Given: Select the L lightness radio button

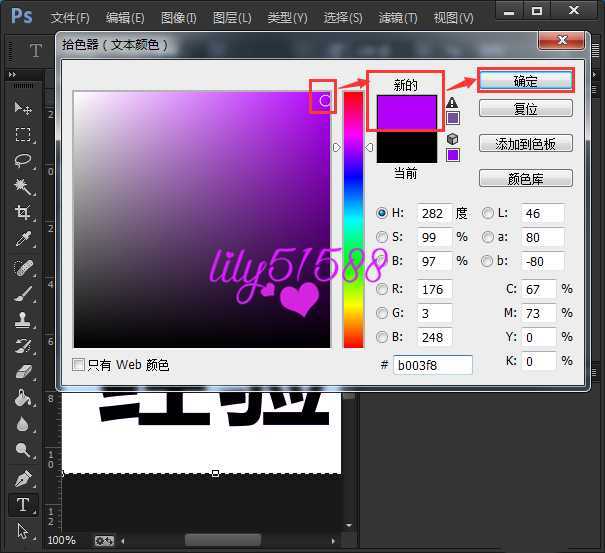Looking at the screenshot, I should click(x=489, y=213).
